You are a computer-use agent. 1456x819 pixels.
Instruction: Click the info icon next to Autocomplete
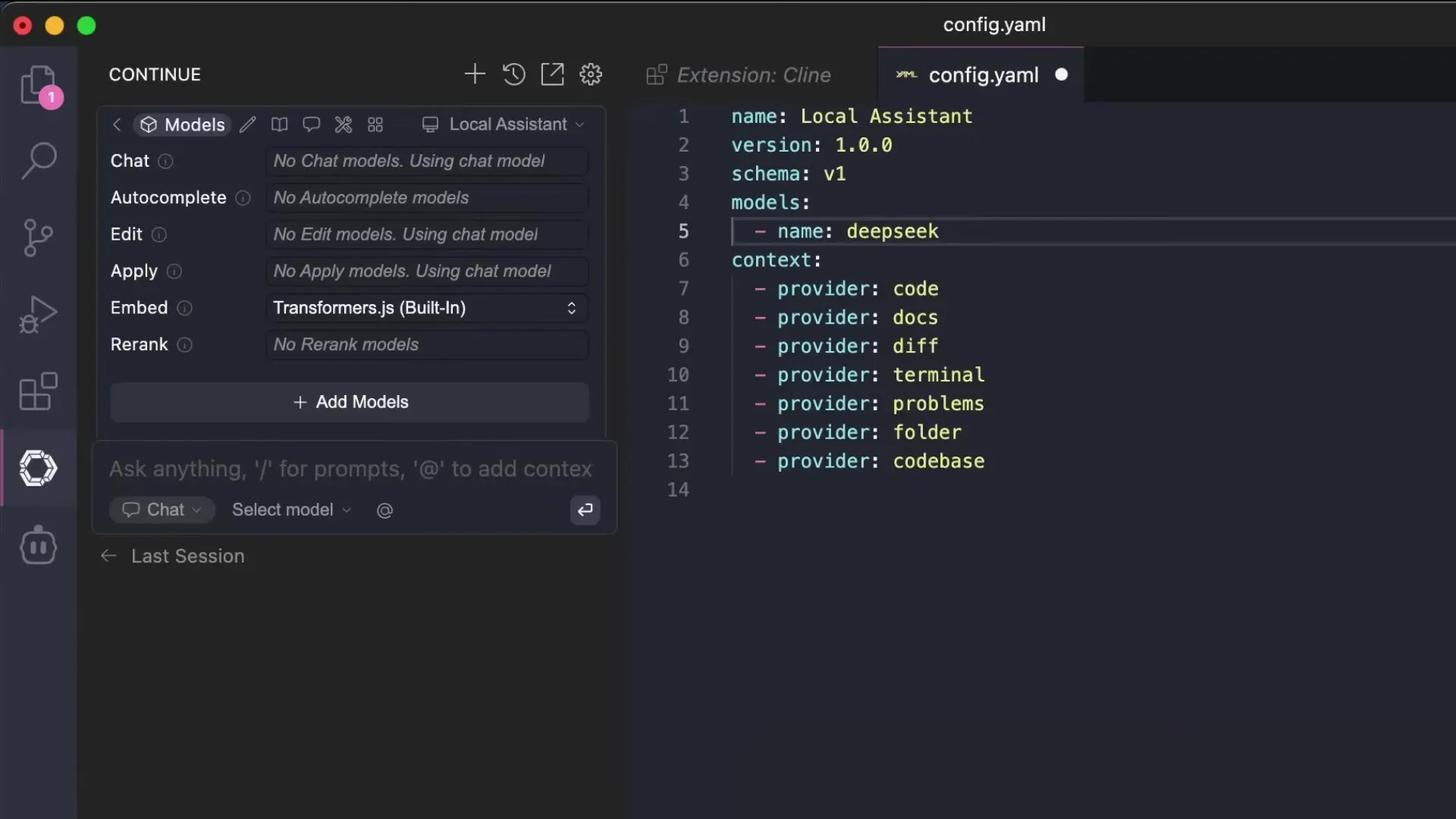(243, 198)
